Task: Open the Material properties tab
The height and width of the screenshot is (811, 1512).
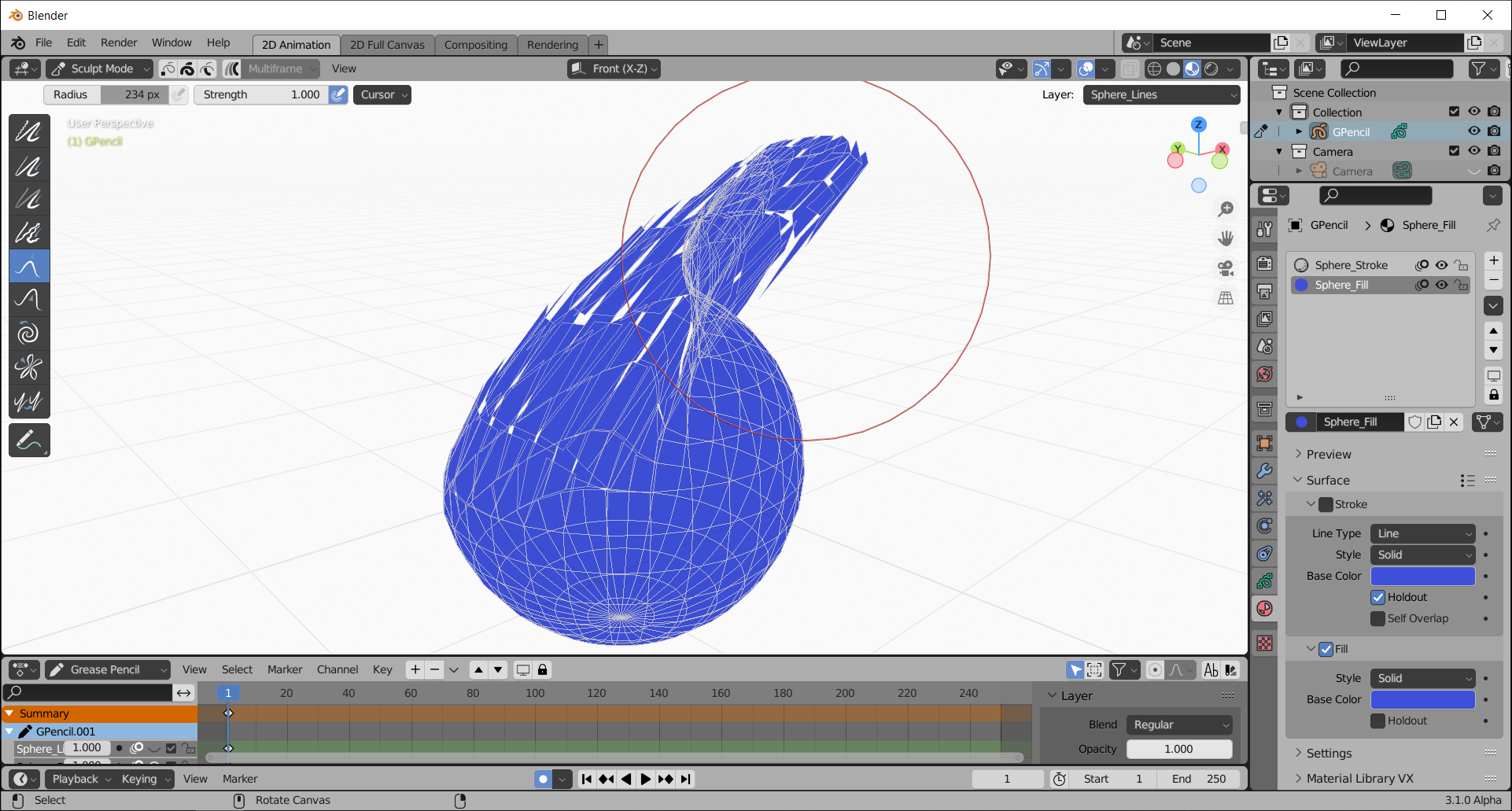Action: click(1265, 609)
